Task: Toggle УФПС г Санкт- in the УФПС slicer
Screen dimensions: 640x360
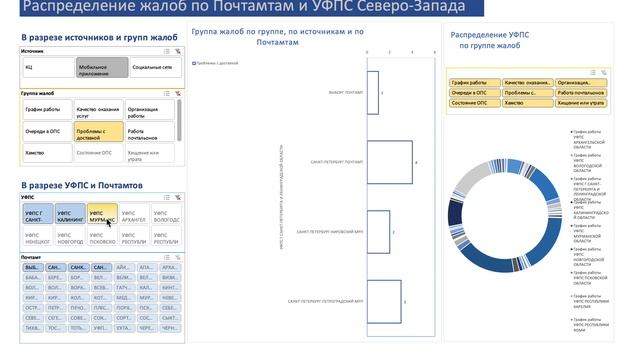Action: (x=38, y=214)
